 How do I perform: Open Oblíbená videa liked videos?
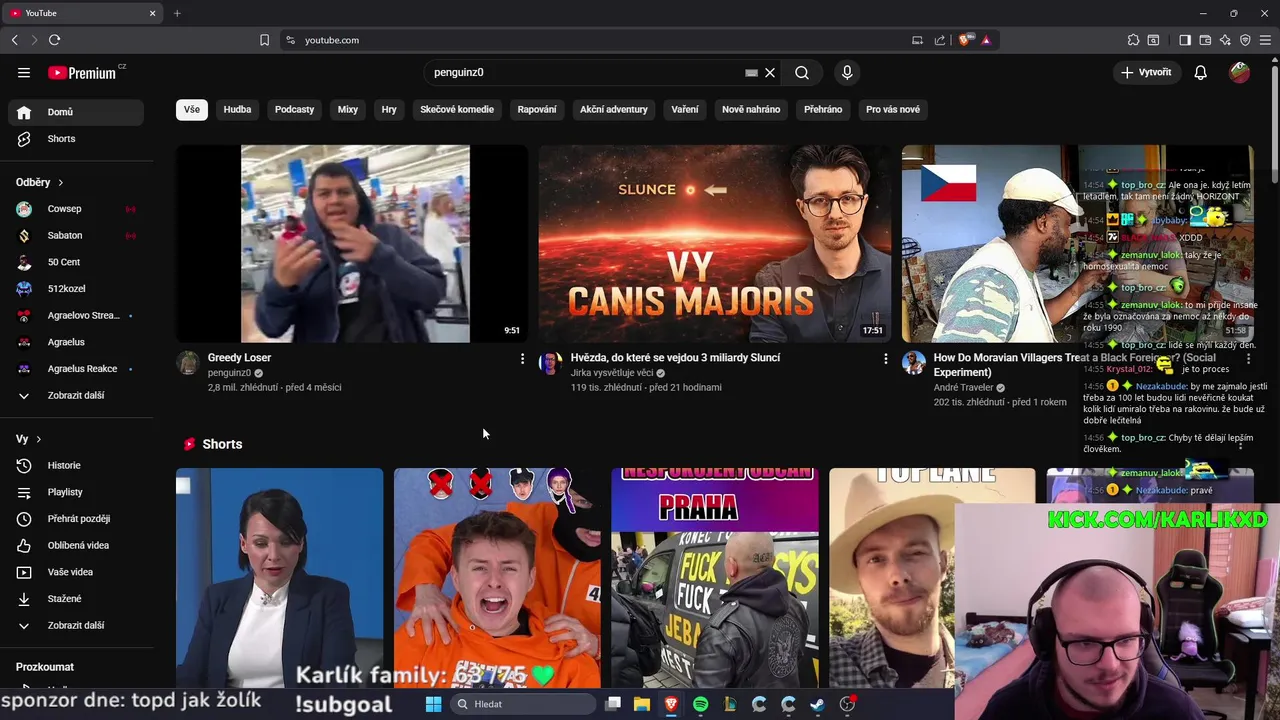click(76, 545)
